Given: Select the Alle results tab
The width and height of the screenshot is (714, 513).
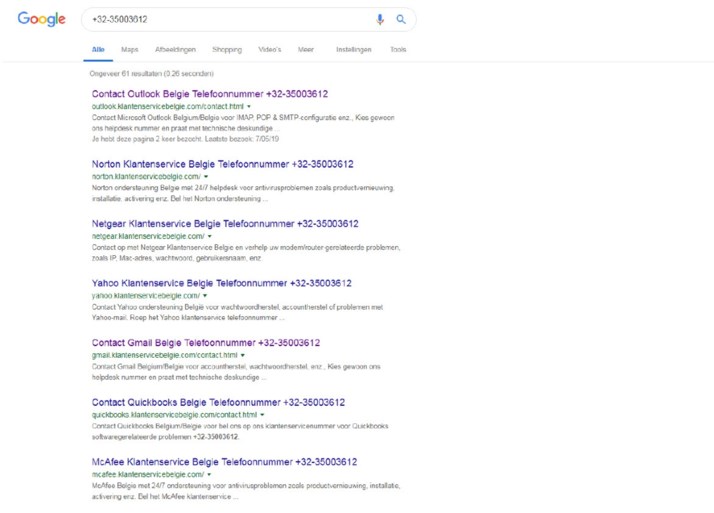Looking at the screenshot, I should [x=98, y=50].
